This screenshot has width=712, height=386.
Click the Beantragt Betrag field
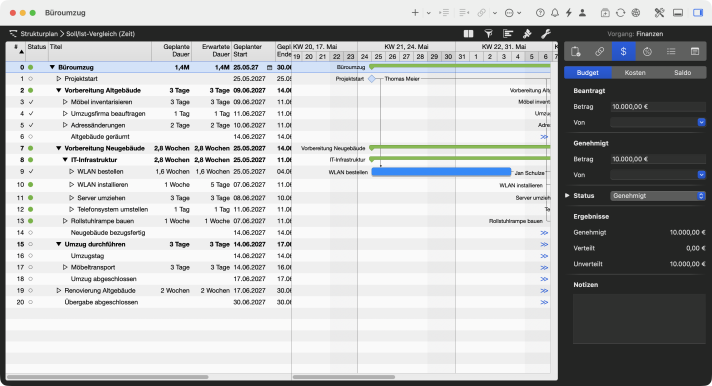click(x=658, y=107)
